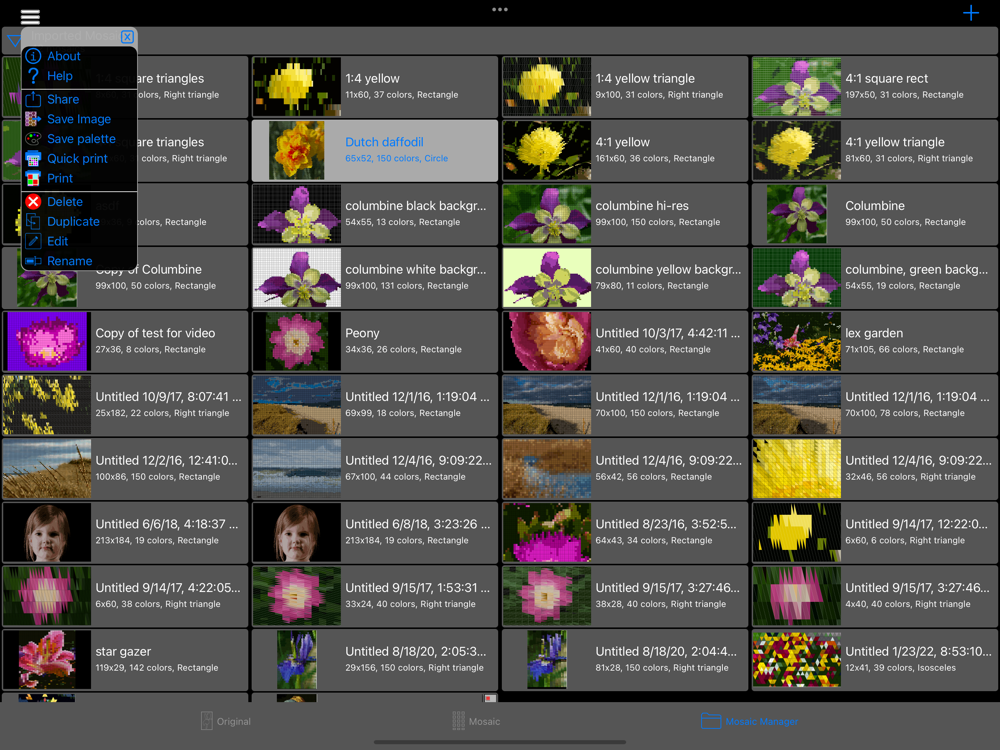Open 4:1 yellow triangle thumbnail
This screenshot has height=750, width=1000.
[797, 151]
